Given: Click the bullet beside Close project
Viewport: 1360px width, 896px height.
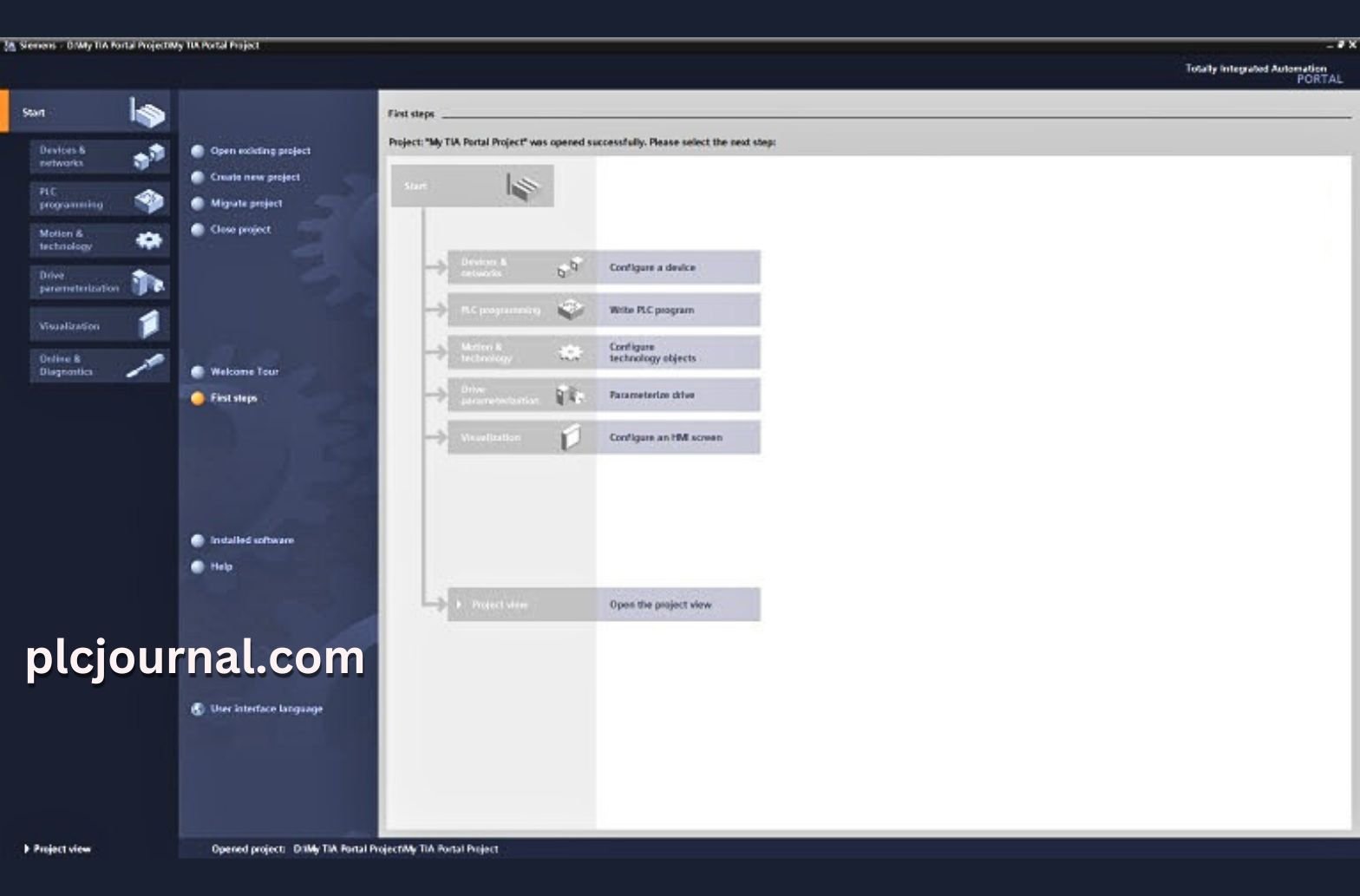Looking at the screenshot, I should tap(198, 230).
